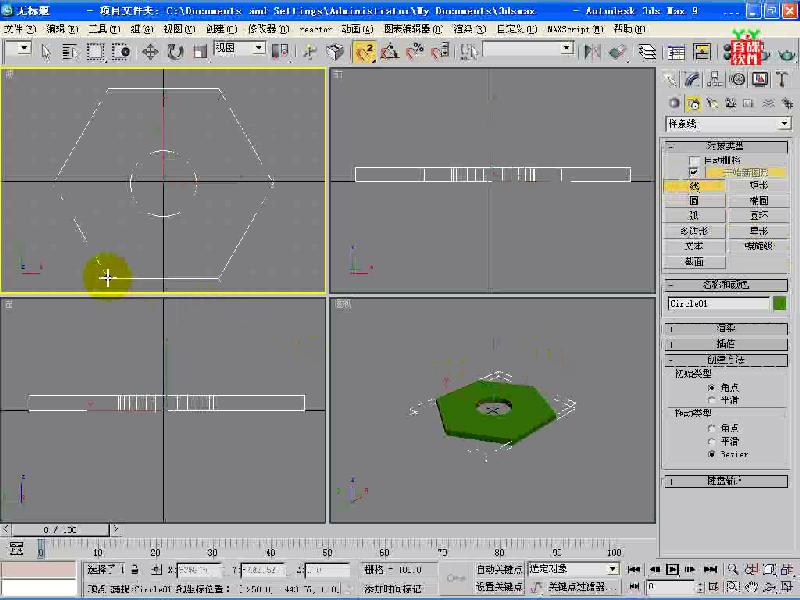This screenshot has width=800, height=600.
Task: Open Select by Name list tool
Action: (69, 52)
